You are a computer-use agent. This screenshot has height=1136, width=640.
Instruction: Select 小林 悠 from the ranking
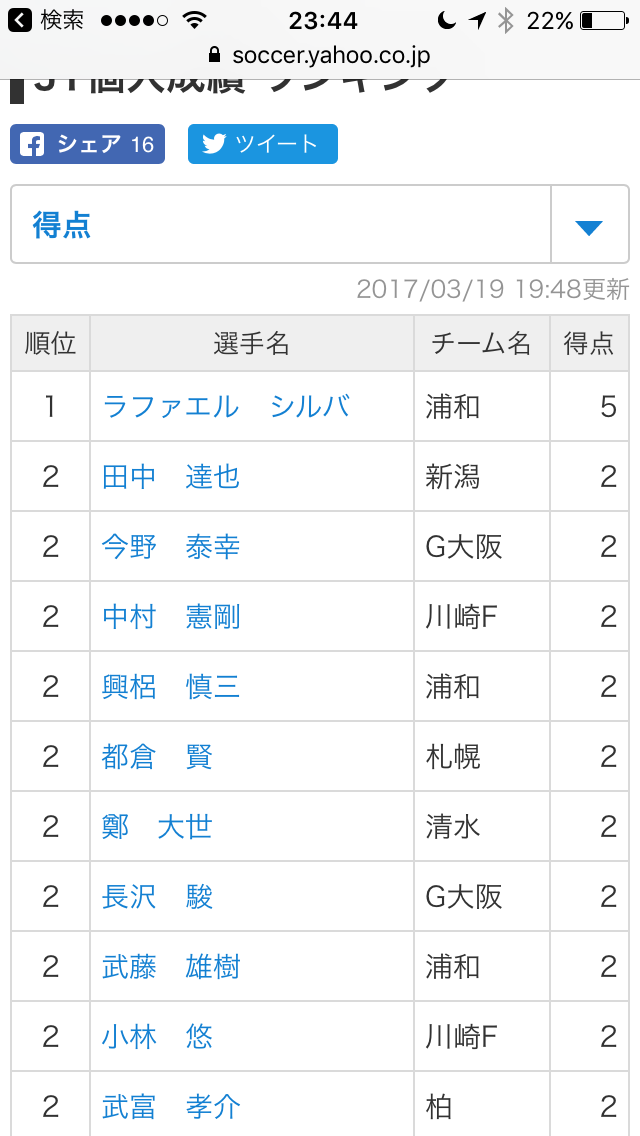[x=157, y=1037]
